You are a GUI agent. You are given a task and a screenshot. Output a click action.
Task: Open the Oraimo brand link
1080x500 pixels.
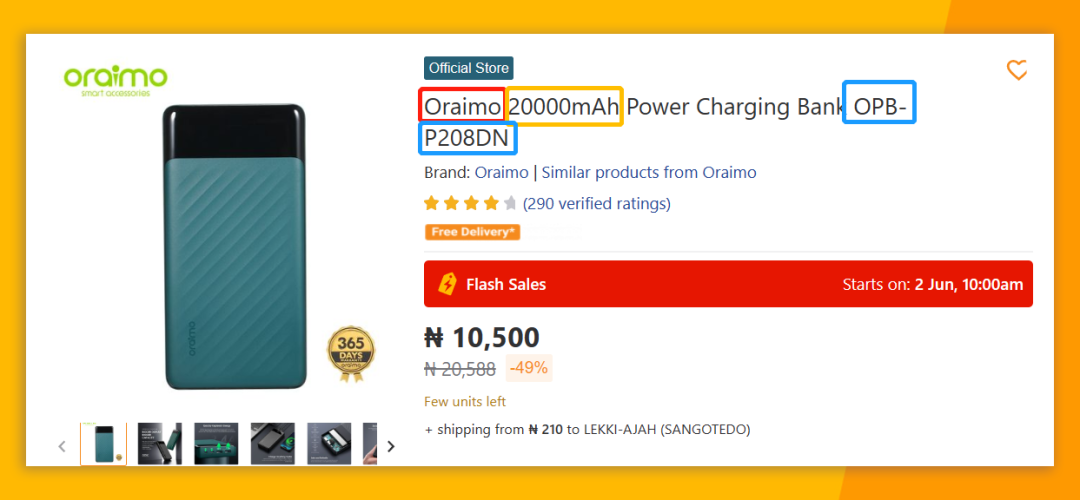(x=501, y=172)
